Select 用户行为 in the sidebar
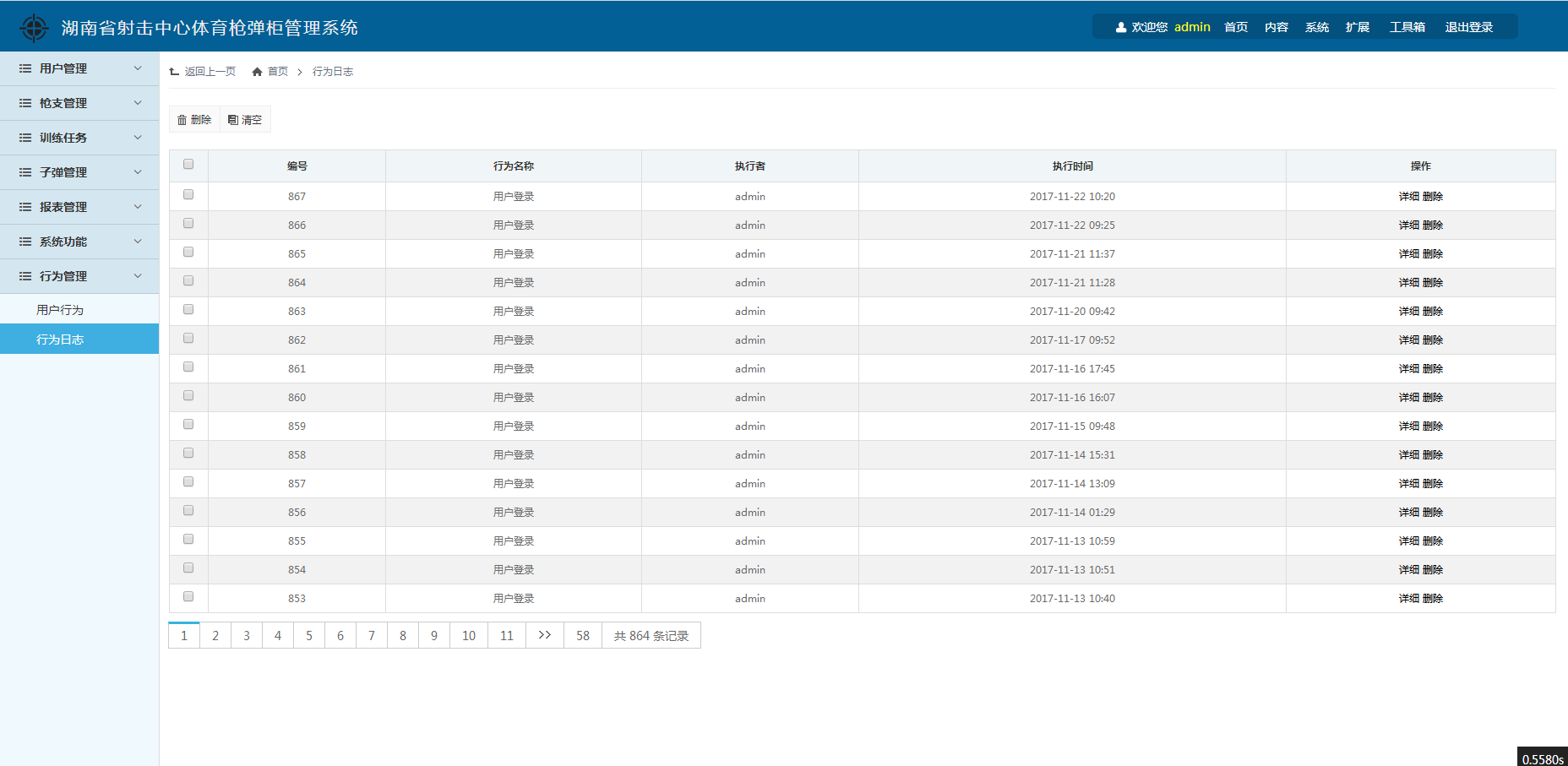Image resolution: width=1568 pixels, height=766 pixels. pyautogui.click(x=60, y=310)
